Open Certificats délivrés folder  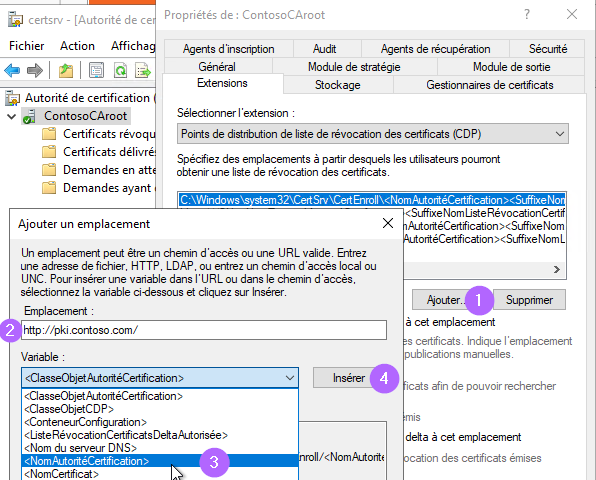pyautogui.click(x=109, y=152)
